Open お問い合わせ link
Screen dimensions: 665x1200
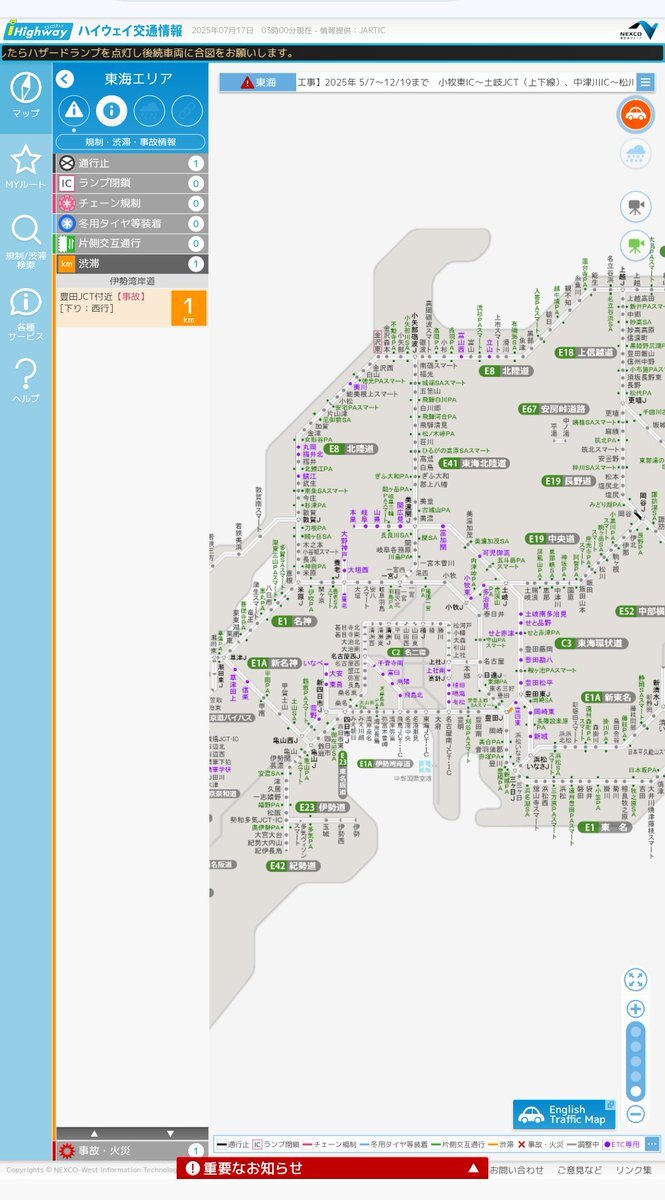(x=517, y=1169)
